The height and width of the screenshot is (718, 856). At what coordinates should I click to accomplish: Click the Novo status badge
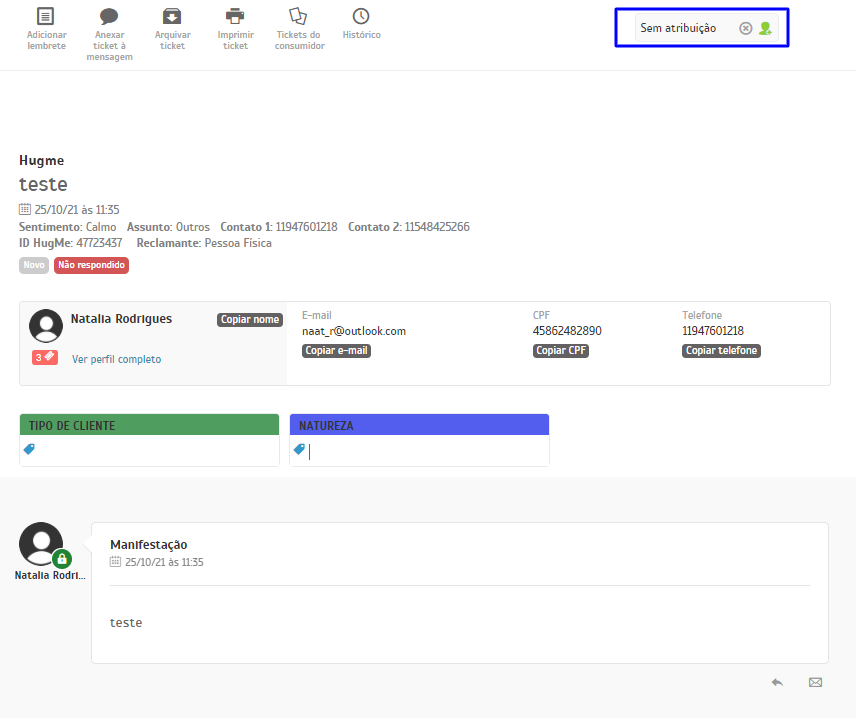tap(34, 265)
